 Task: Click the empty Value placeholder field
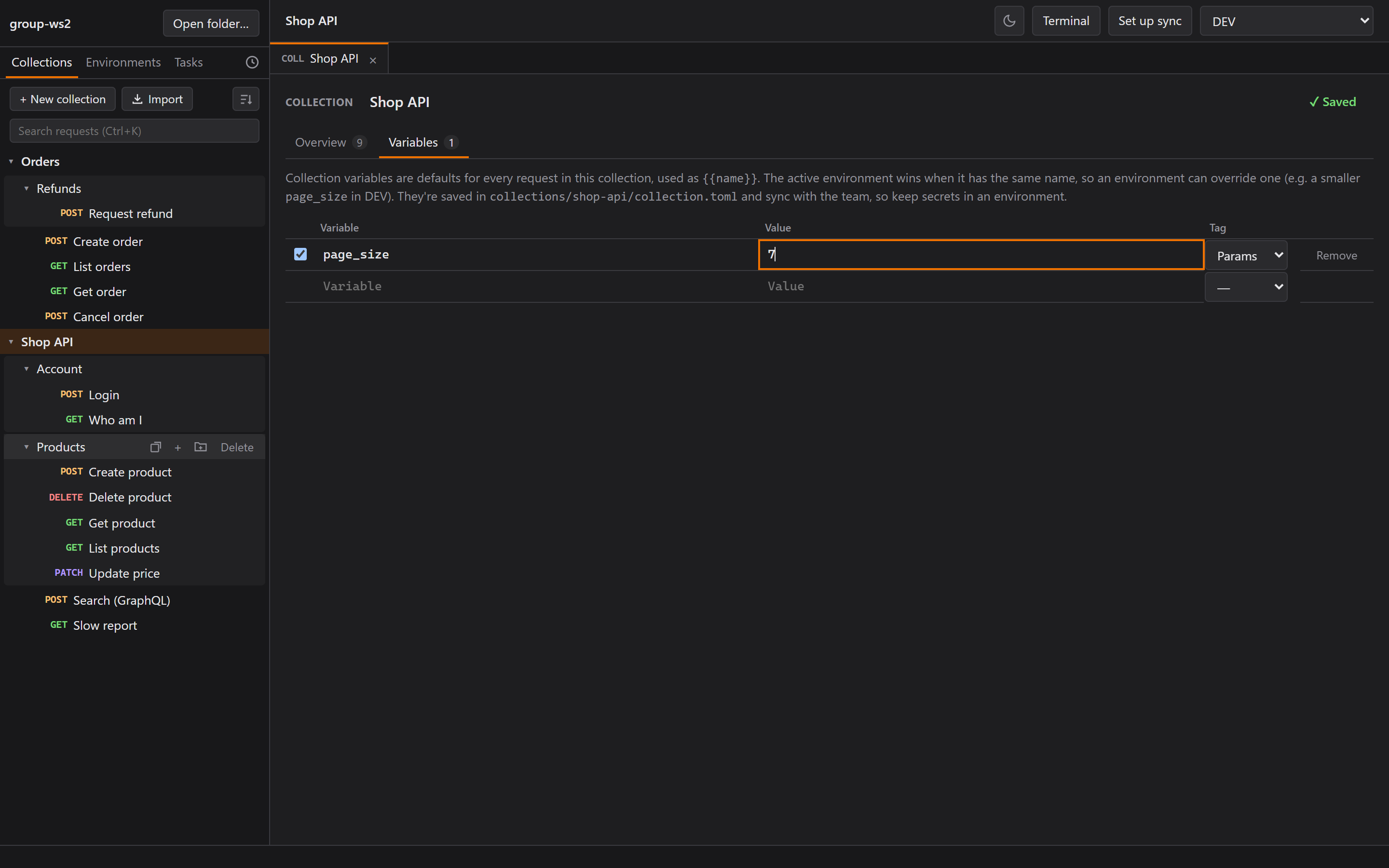tap(981, 286)
